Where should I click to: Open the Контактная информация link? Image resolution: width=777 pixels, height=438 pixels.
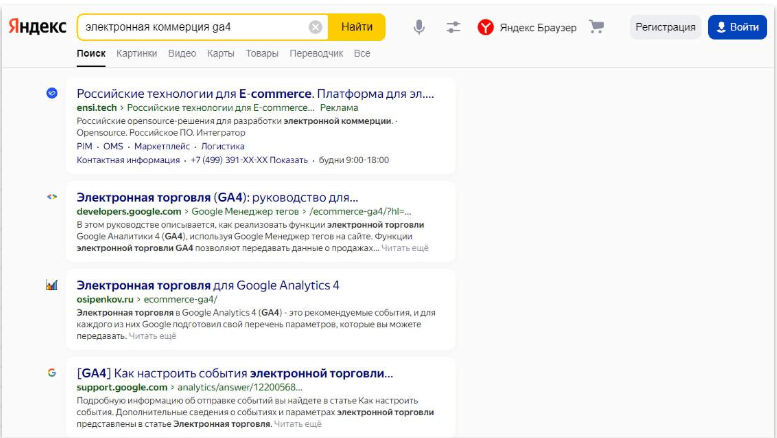pos(128,160)
